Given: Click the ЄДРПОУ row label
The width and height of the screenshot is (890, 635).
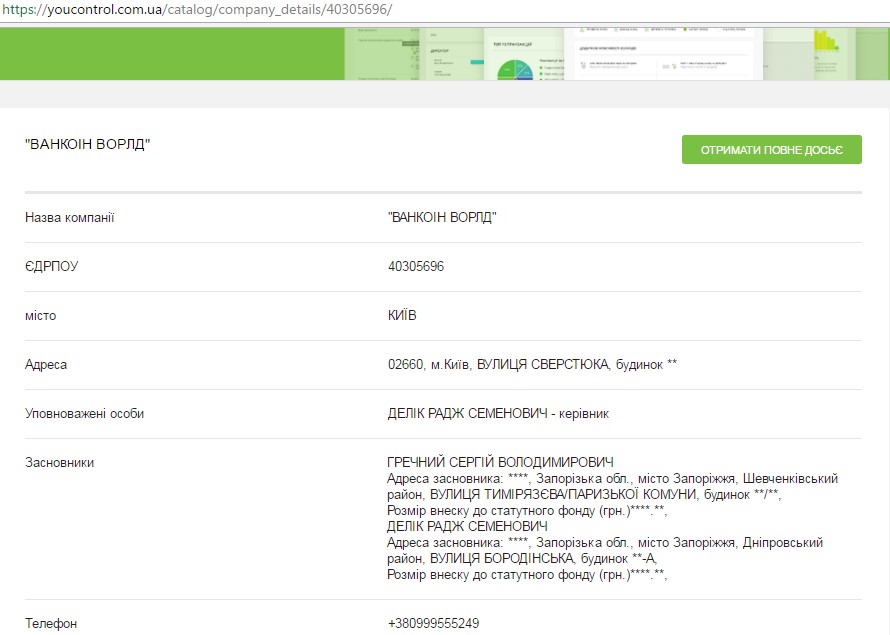Looking at the screenshot, I should click(51, 267).
